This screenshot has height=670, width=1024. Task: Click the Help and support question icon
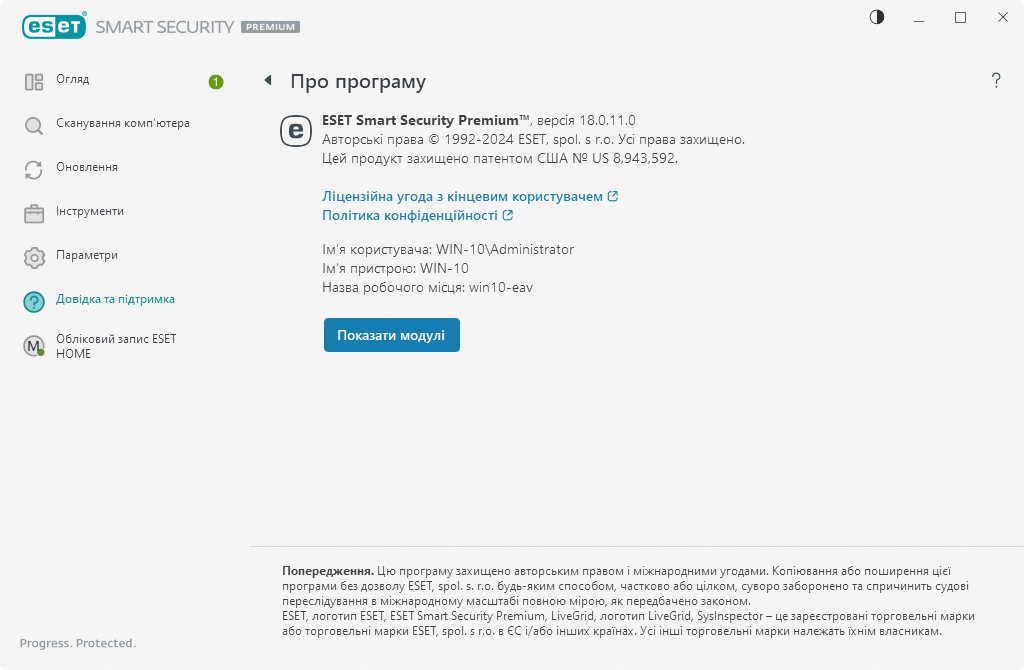[x=34, y=301]
